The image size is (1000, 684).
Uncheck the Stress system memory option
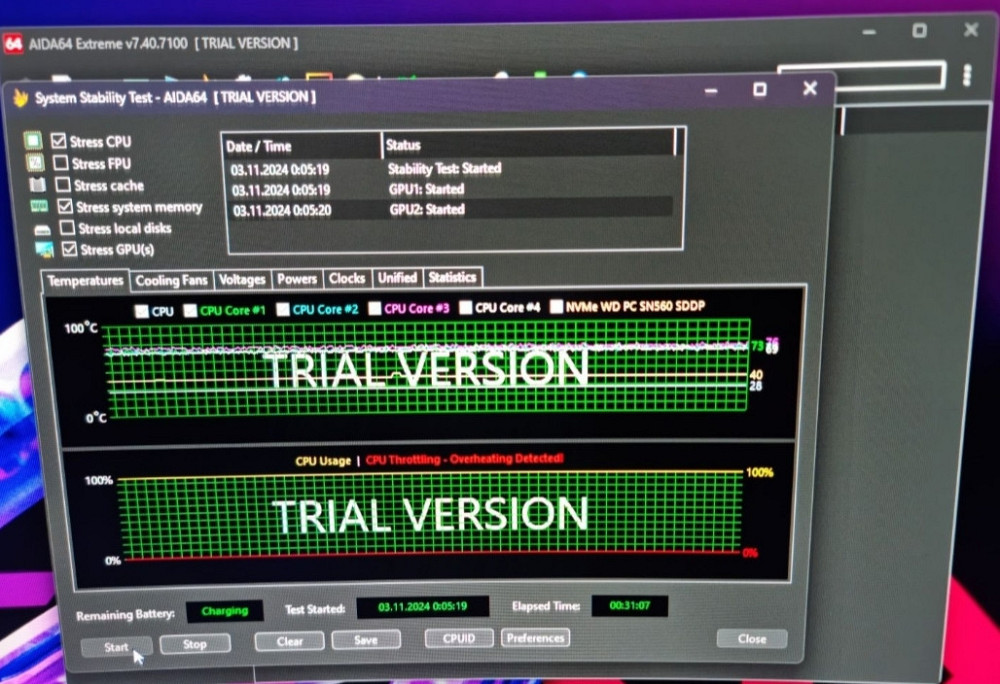[x=65, y=207]
